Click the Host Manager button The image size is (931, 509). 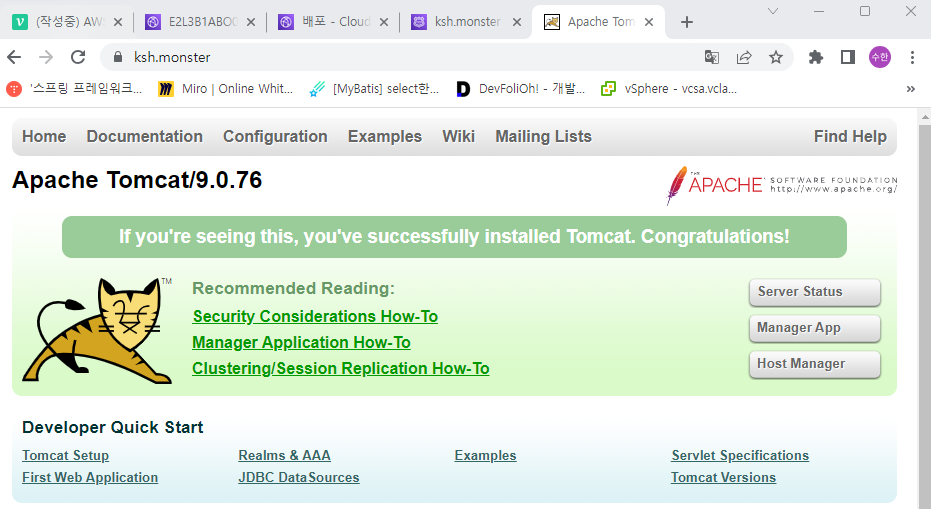[x=815, y=364]
